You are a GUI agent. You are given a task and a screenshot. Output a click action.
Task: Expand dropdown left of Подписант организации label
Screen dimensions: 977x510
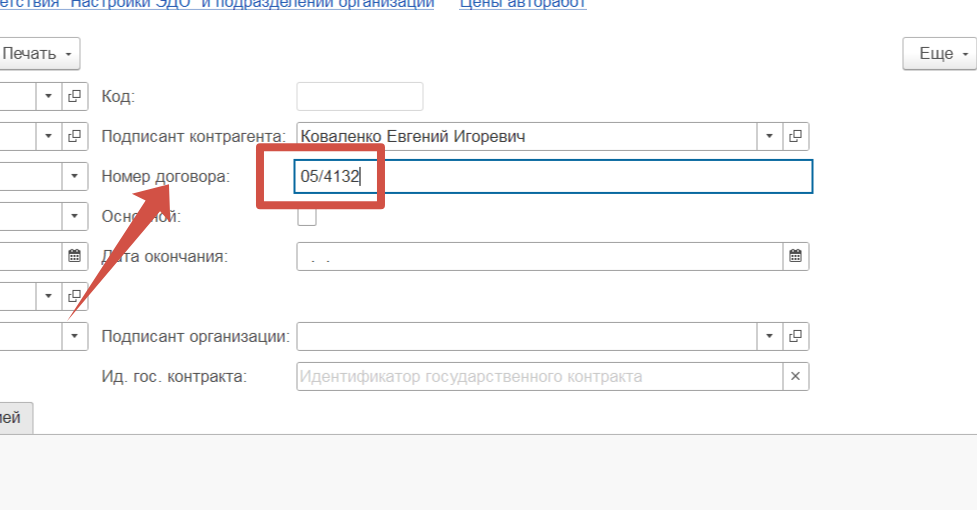point(75,336)
